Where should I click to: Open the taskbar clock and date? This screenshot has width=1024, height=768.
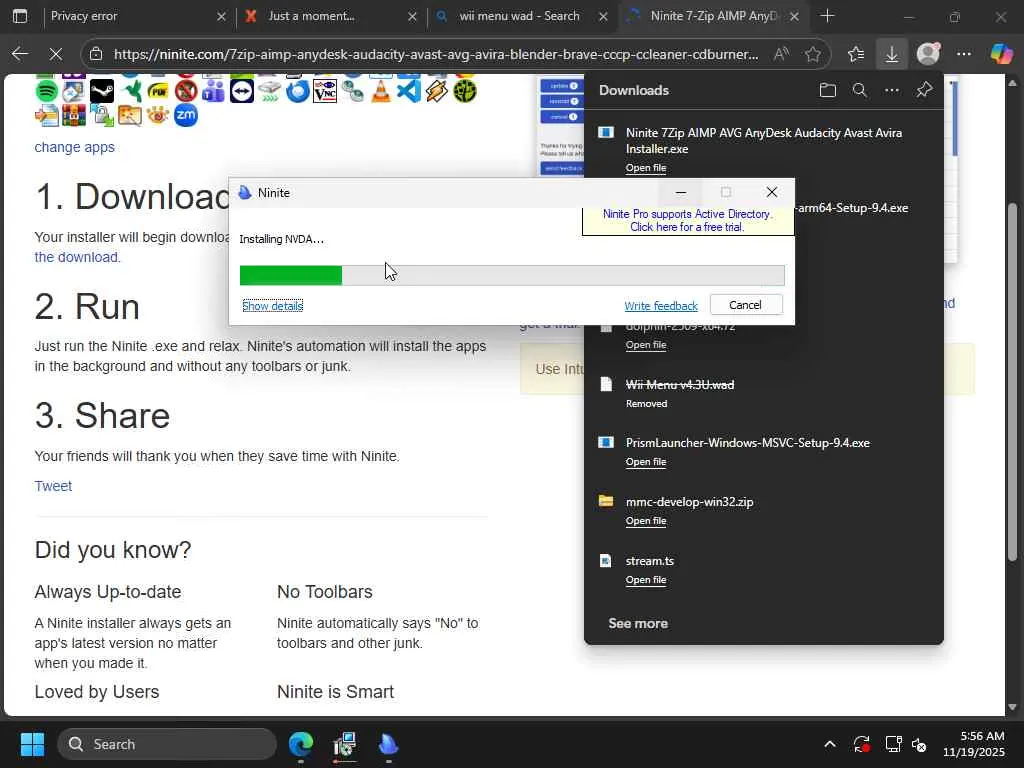[974, 744]
